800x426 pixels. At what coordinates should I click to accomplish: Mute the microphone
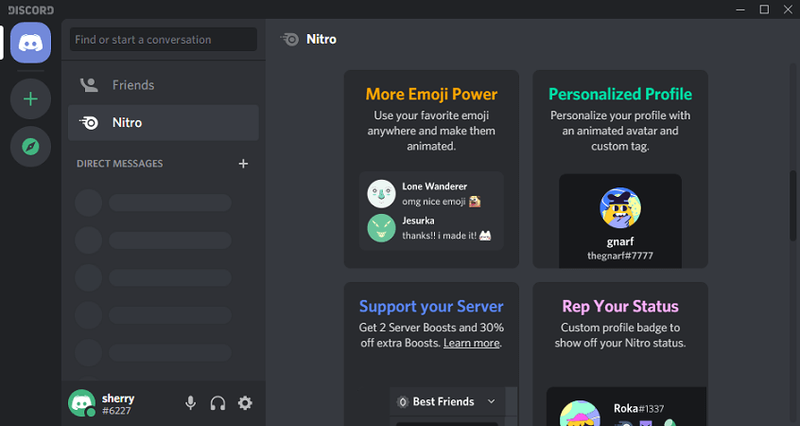tap(190, 403)
